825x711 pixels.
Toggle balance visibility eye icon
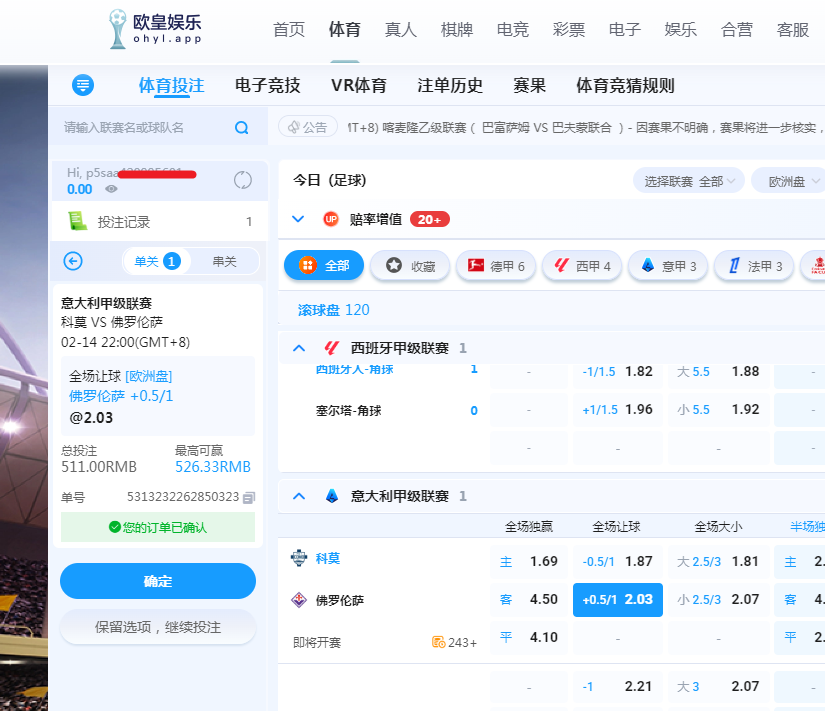pos(111,189)
